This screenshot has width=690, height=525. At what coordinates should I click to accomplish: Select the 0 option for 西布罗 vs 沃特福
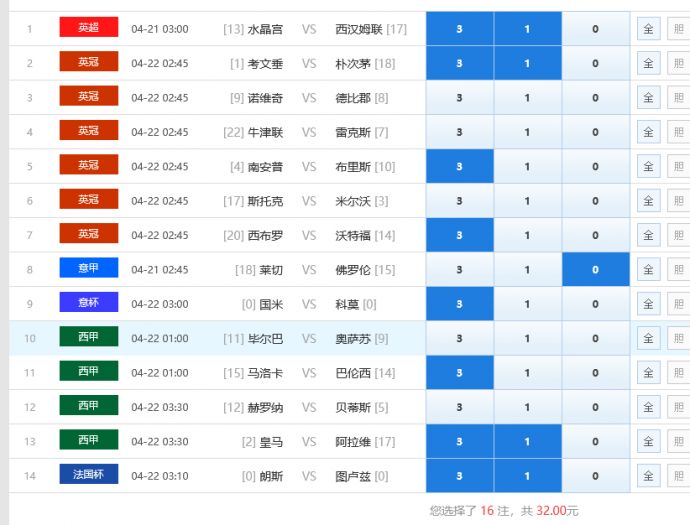[595, 235]
